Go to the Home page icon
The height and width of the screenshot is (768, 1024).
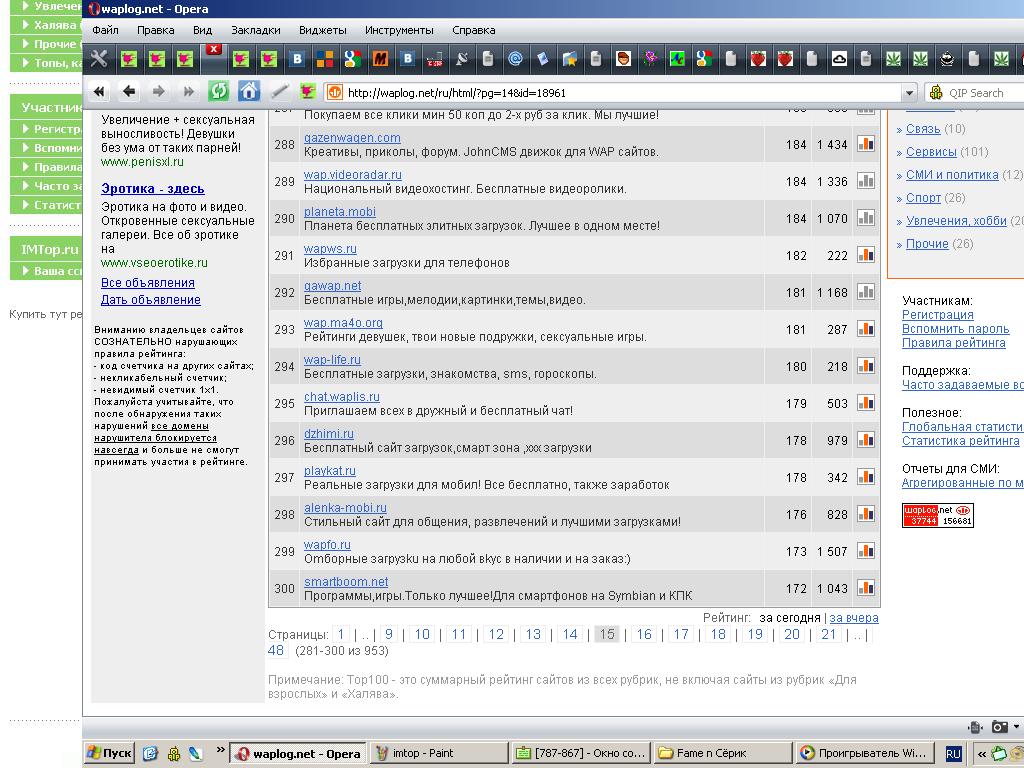pyautogui.click(x=249, y=92)
